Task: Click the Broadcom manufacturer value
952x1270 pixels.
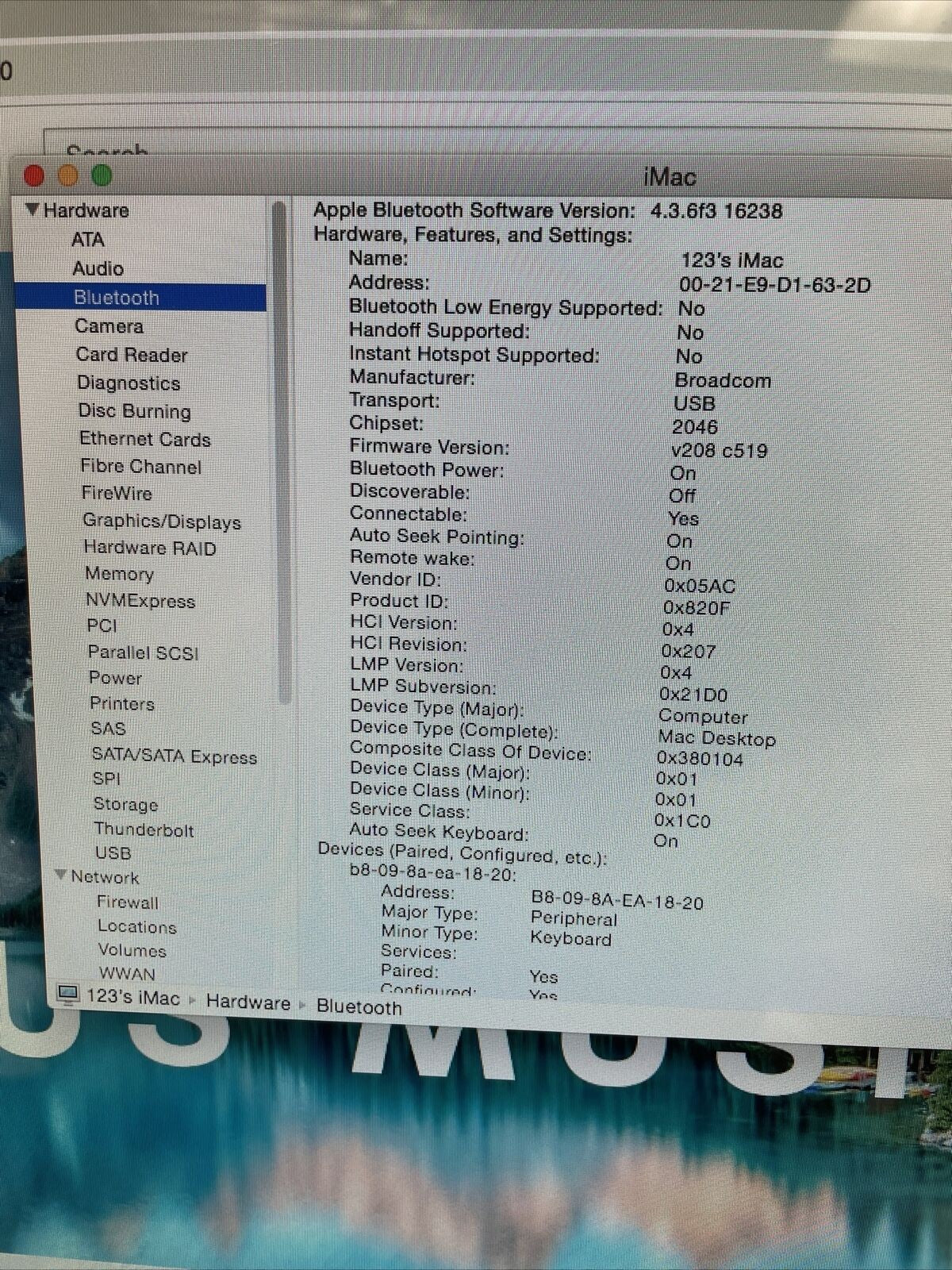Action: pyautogui.click(x=722, y=381)
